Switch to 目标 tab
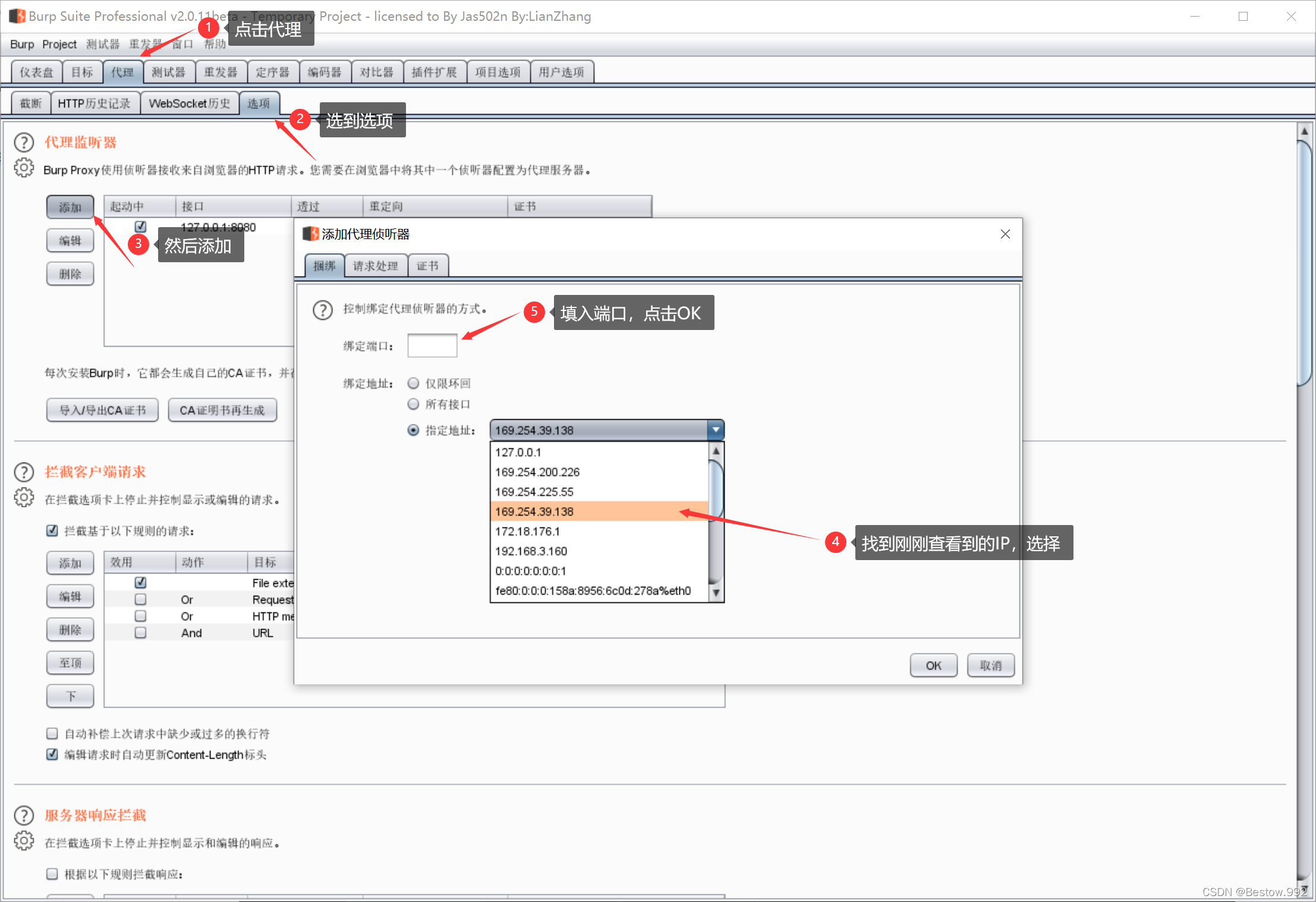 (82, 72)
